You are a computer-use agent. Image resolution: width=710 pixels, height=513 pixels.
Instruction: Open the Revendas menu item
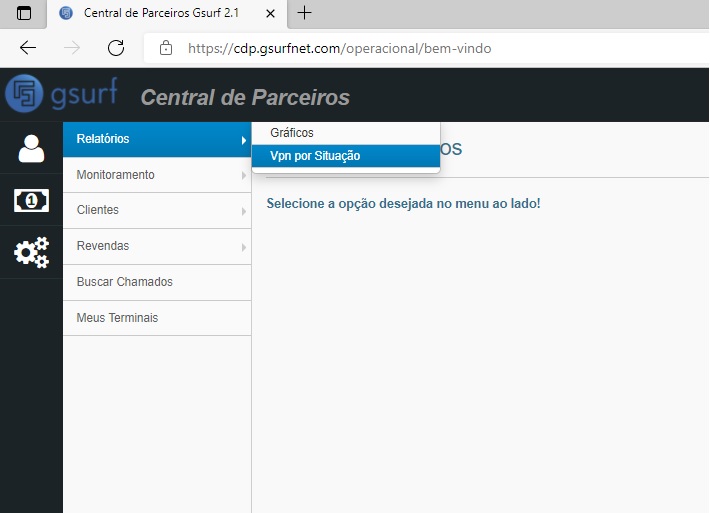157,246
